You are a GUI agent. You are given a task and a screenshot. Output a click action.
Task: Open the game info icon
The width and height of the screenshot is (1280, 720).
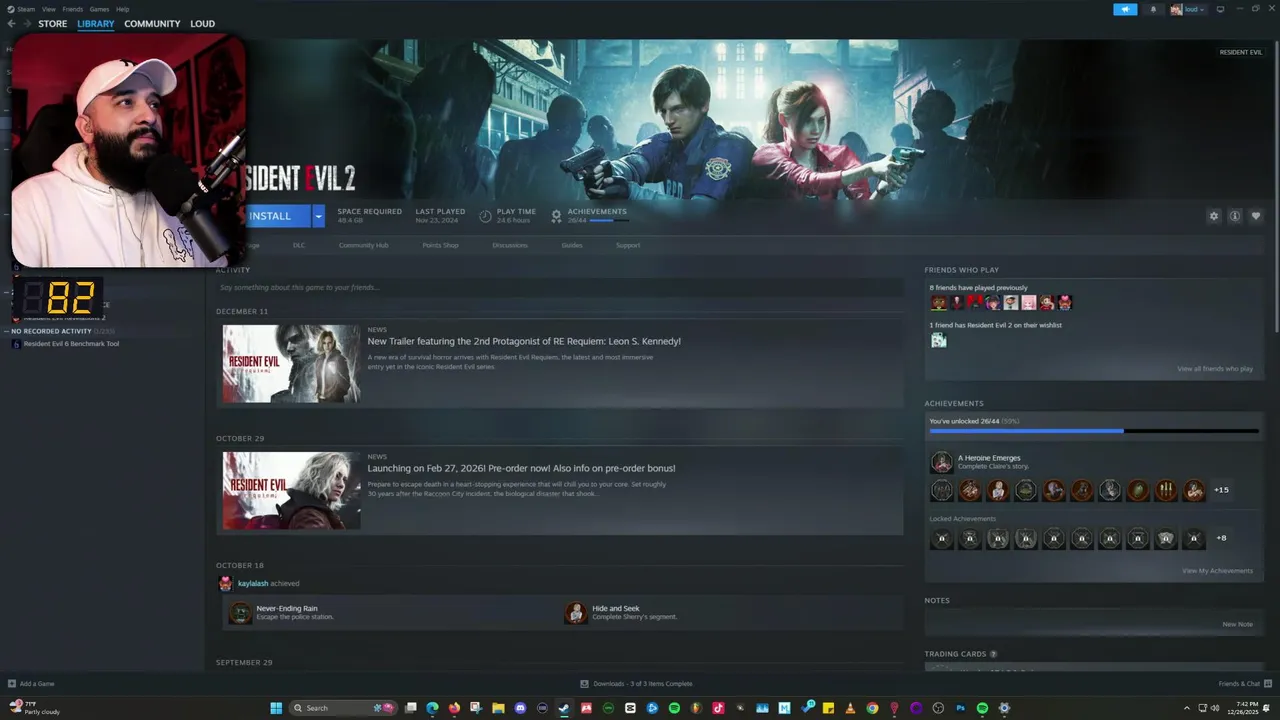tap(1235, 216)
